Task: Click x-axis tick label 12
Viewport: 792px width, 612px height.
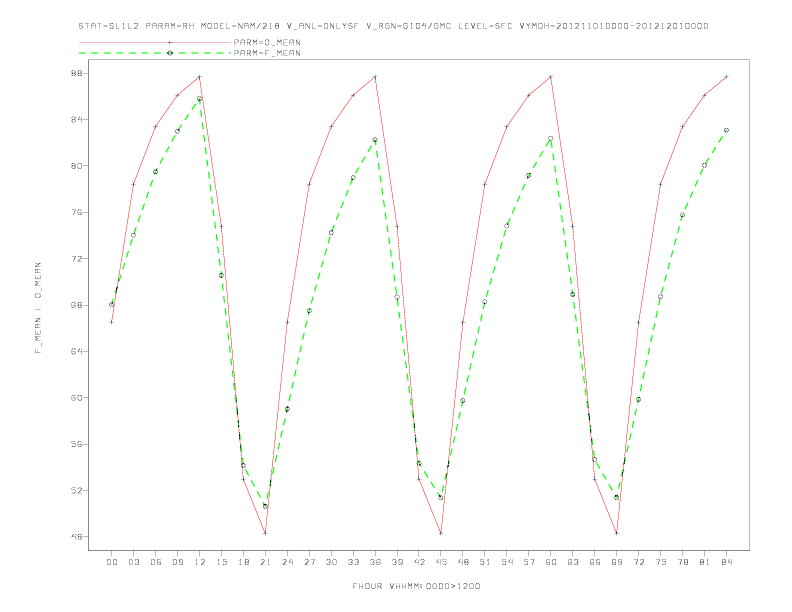Action: pos(200,562)
